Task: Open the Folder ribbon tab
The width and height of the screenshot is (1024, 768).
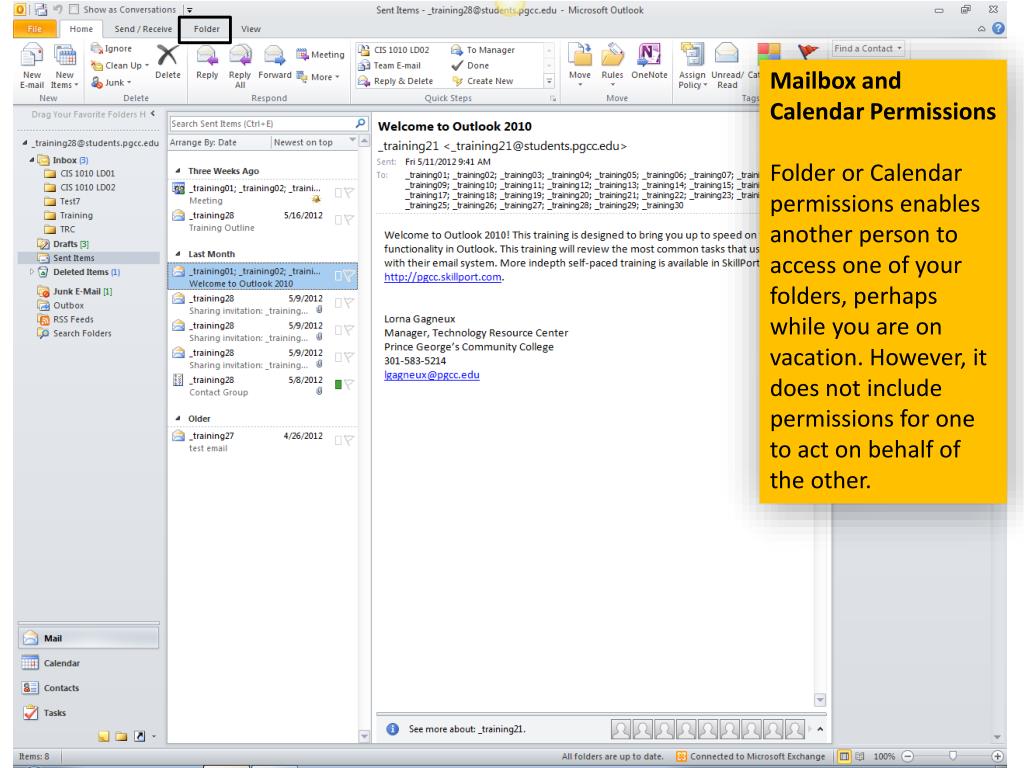Action: click(x=206, y=29)
